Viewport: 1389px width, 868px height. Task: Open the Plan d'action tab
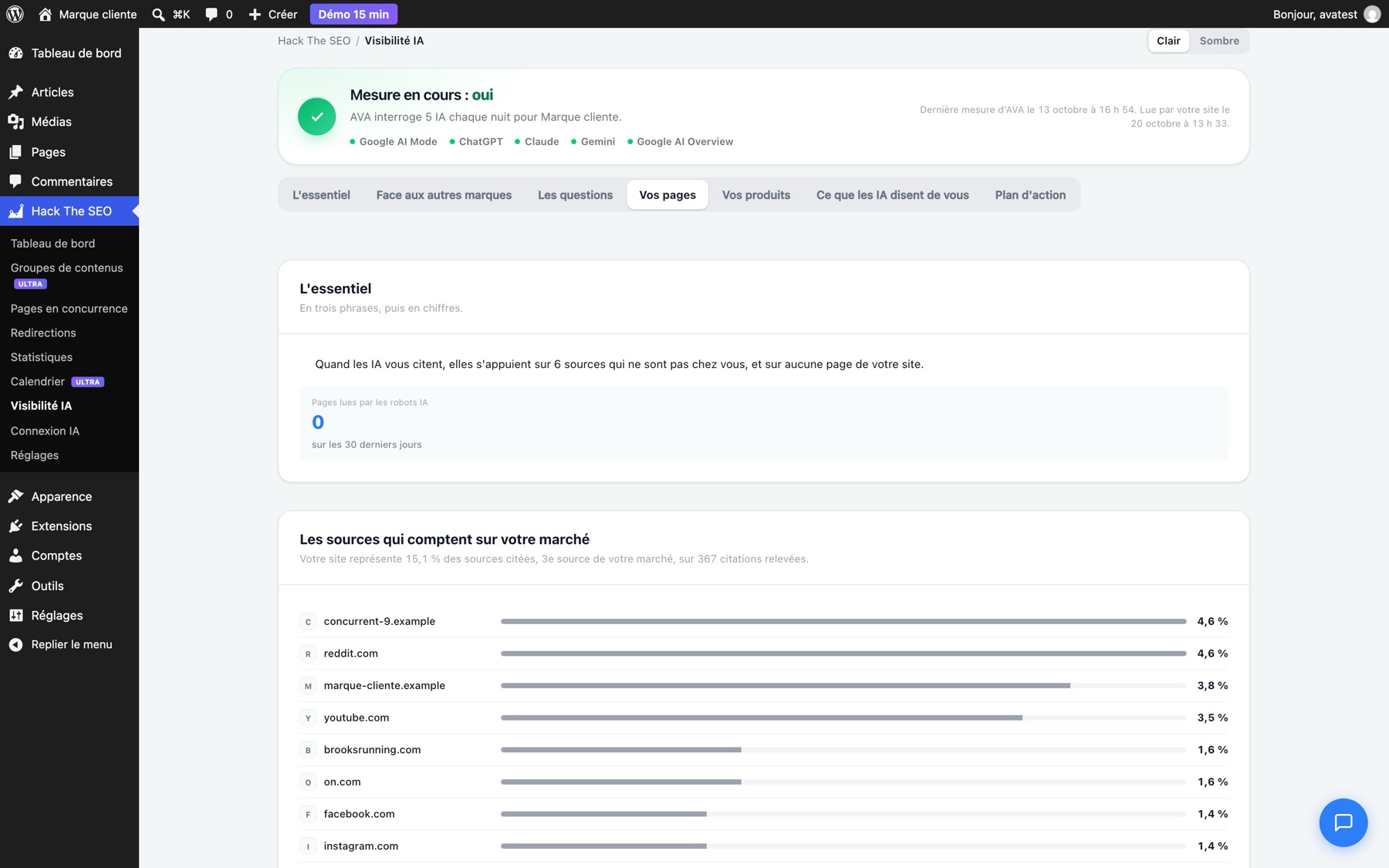point(1030,195)
